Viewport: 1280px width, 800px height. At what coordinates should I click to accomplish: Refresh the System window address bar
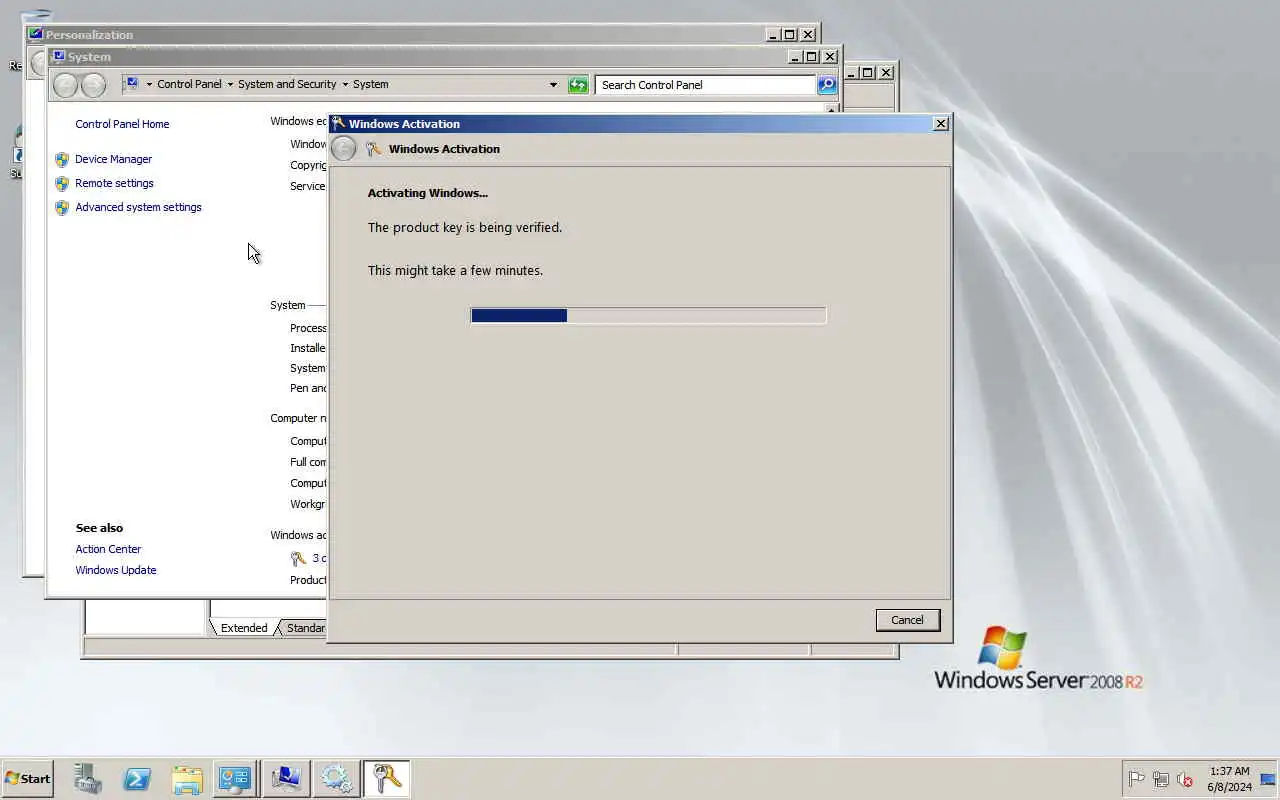click(578, 85)
